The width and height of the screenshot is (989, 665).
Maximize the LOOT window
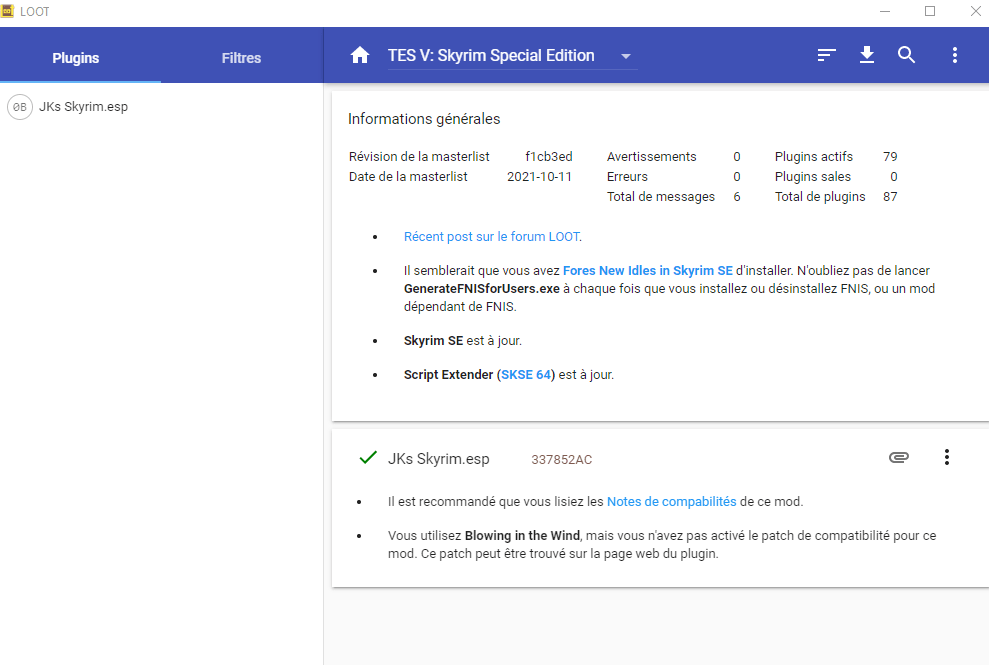pyautogui.click(x=930, y=12)
